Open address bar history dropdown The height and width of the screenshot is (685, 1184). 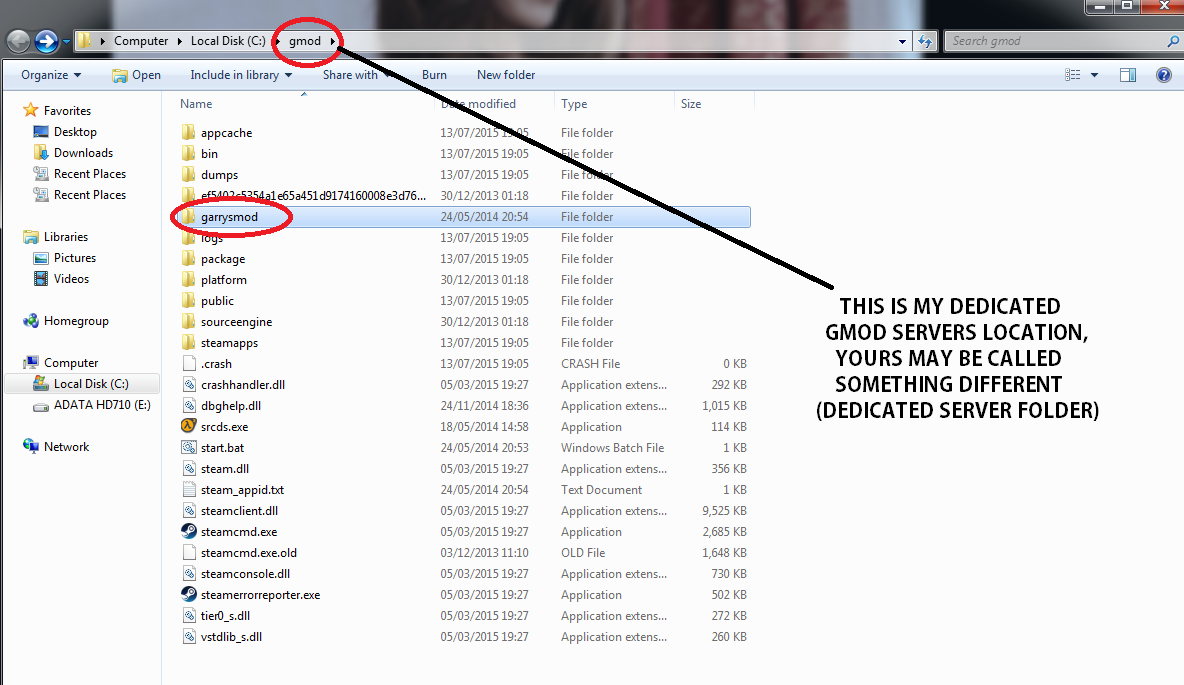point(902,42)
